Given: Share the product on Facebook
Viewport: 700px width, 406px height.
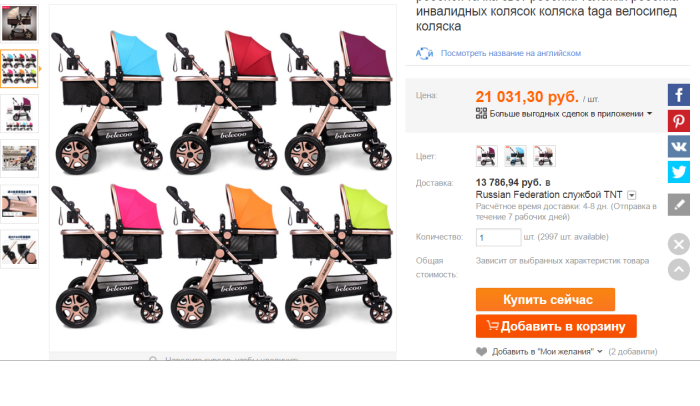Looking at the screenshot, I should [x=679, y=95].
